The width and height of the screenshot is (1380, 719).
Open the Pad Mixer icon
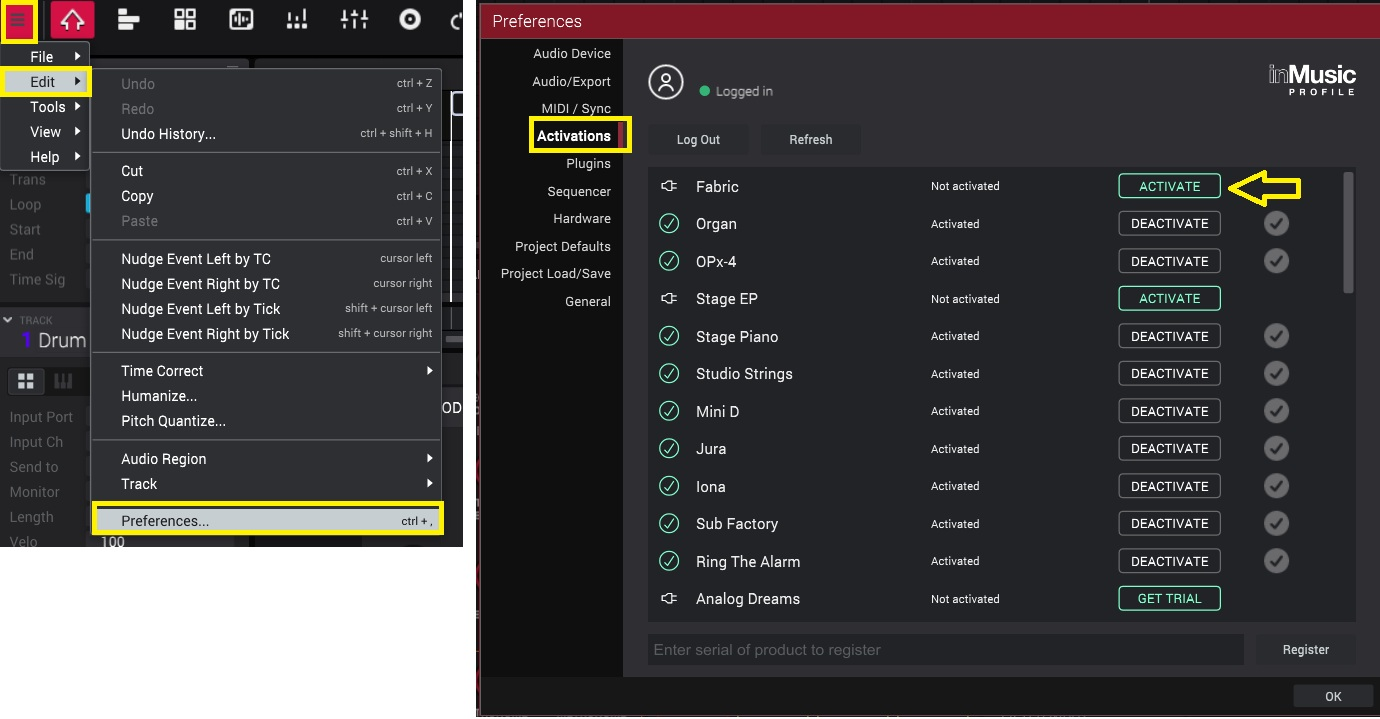(297, 19)
